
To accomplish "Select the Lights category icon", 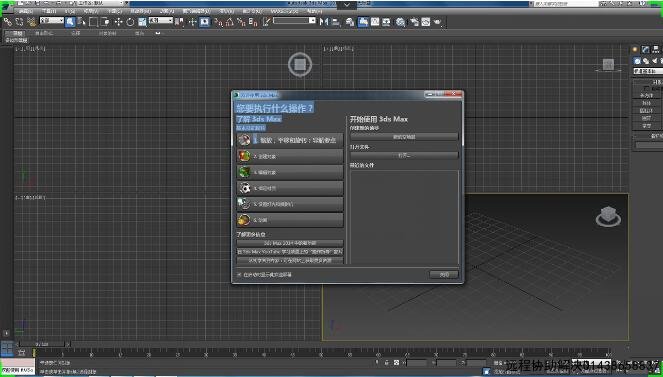I will (x=654, y=61).
